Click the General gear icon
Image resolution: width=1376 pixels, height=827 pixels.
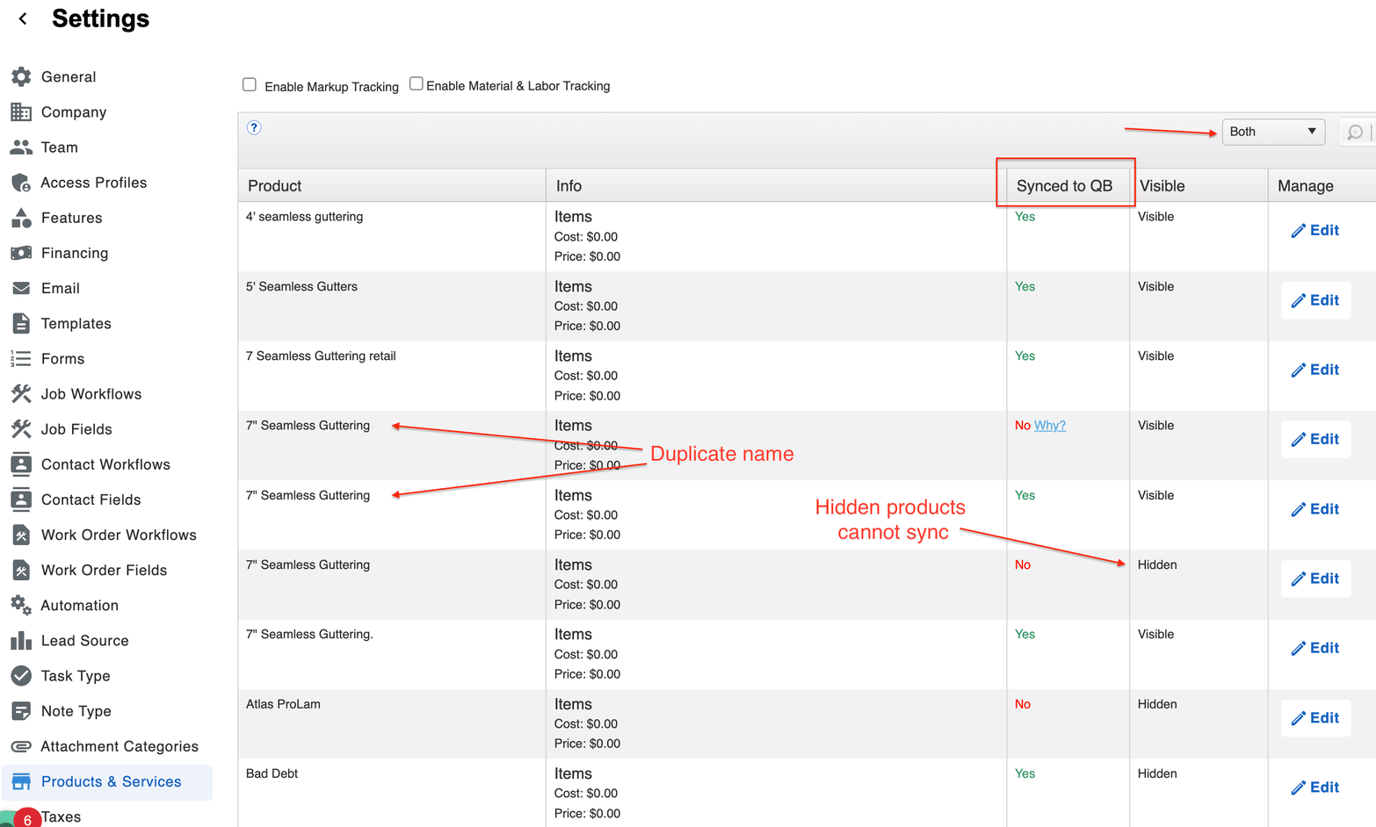[21, 77]
